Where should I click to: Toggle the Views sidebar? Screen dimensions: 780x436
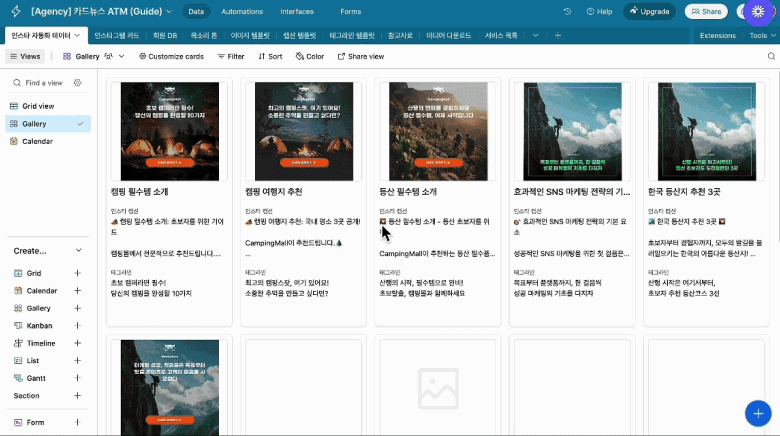(x=25, y=57)
